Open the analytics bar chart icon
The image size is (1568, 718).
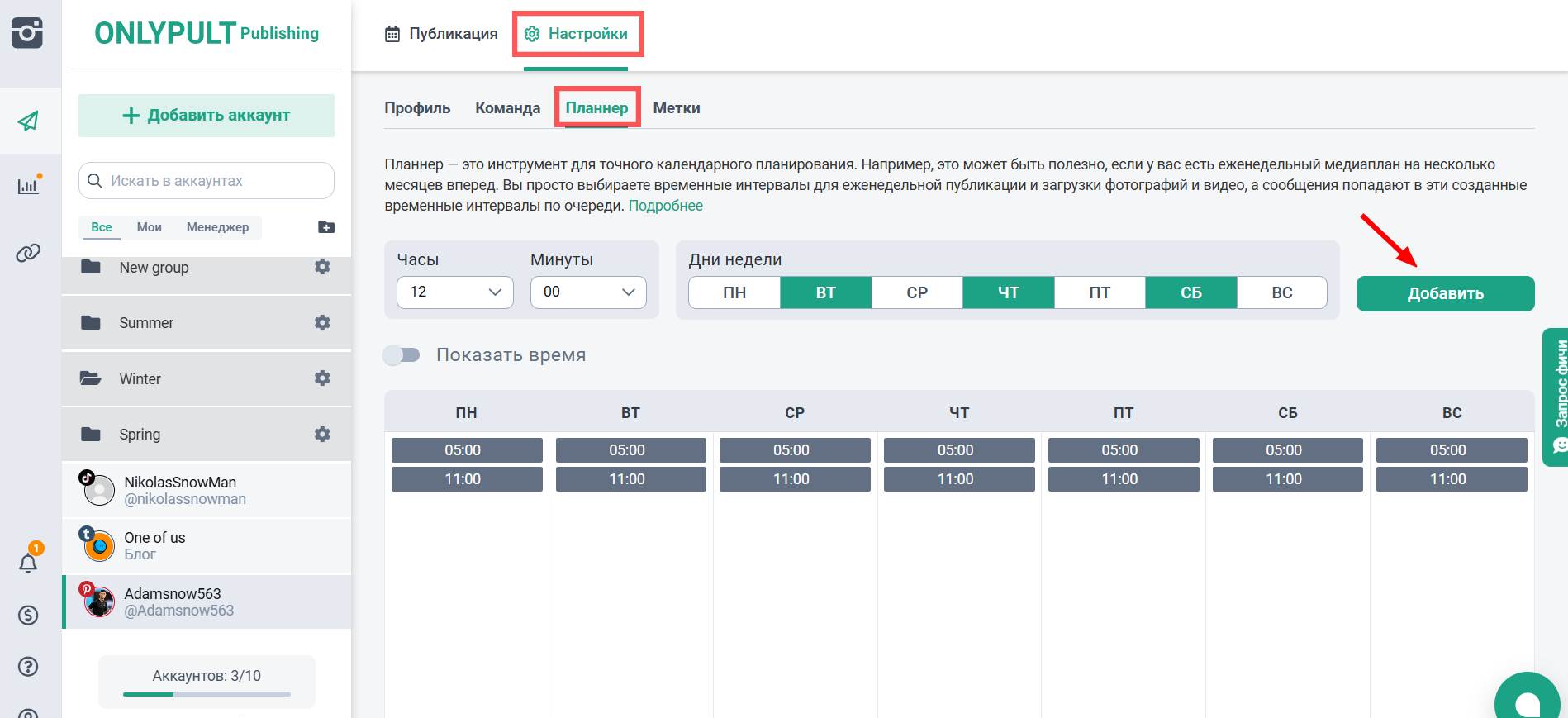(x=29, y=185)
